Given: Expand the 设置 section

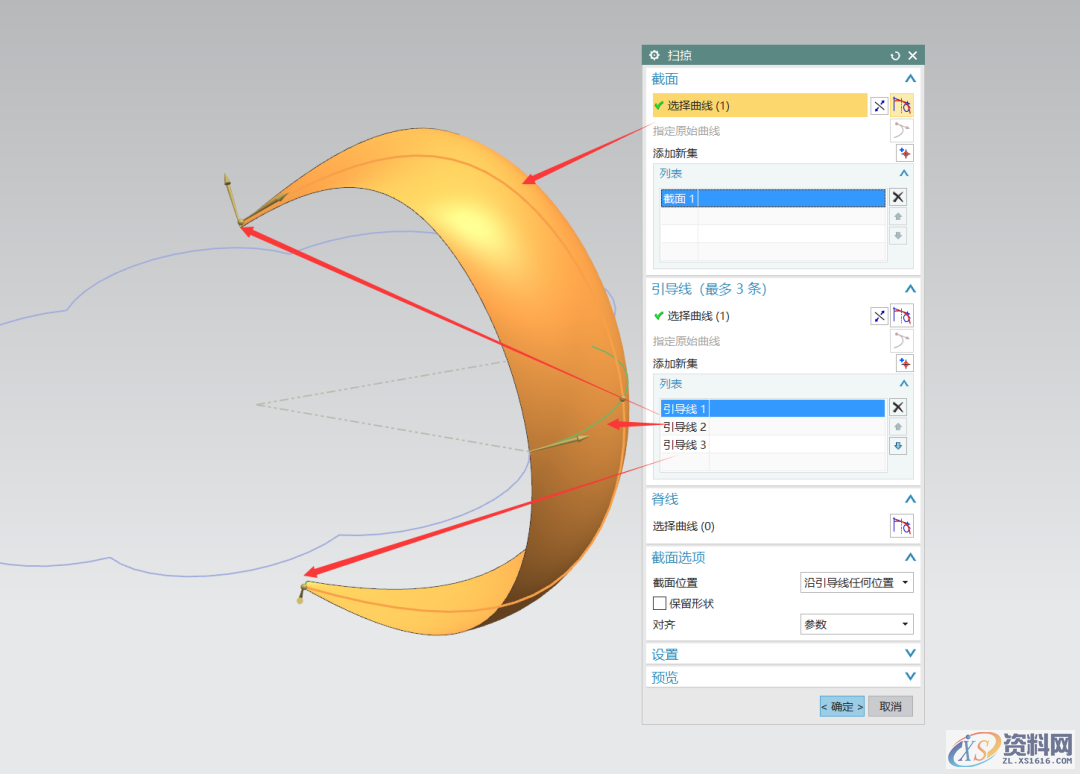Looking at the screenshot, I should point(910,654).
